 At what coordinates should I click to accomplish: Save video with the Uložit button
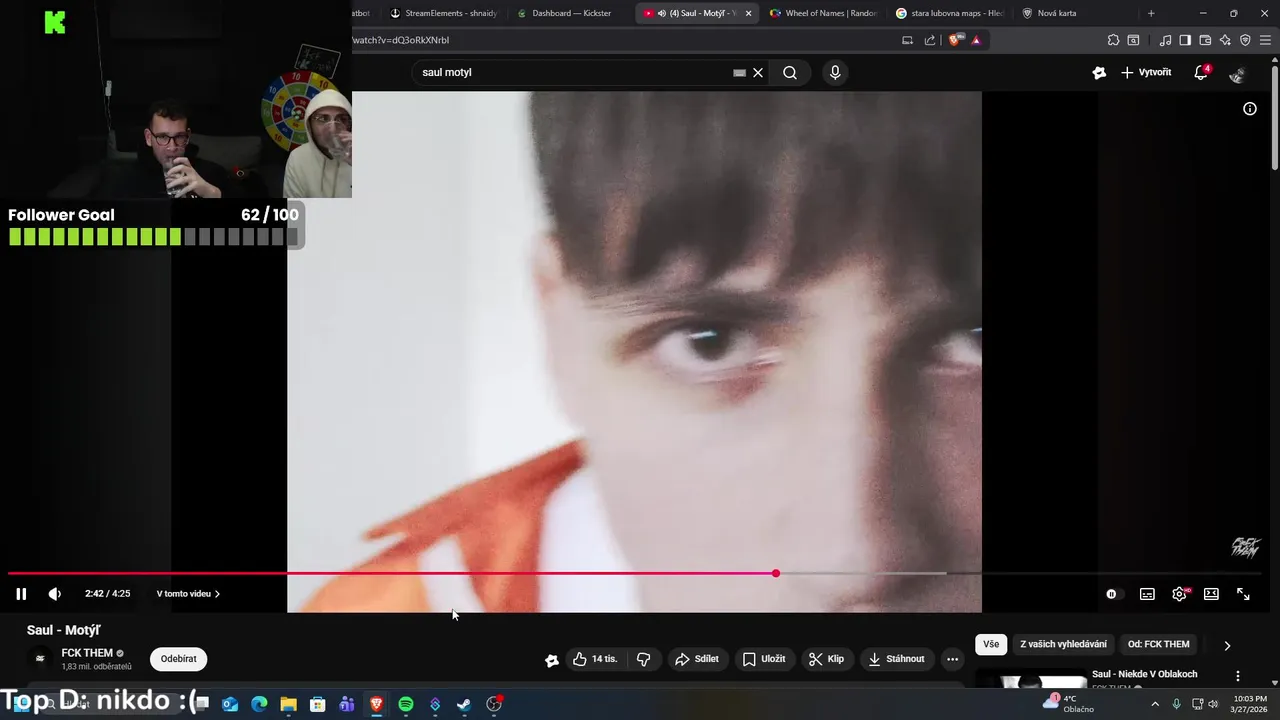coord(764,659)
